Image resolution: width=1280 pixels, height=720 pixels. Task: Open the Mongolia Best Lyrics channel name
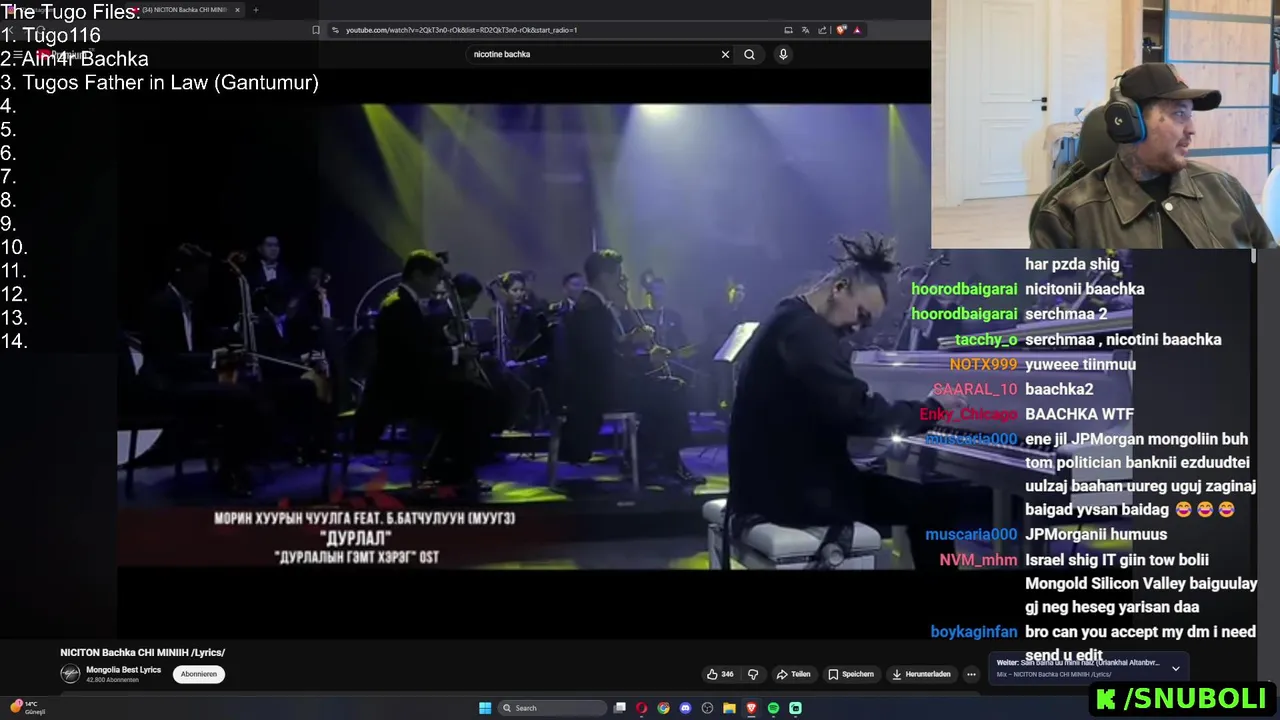point(123,669)
